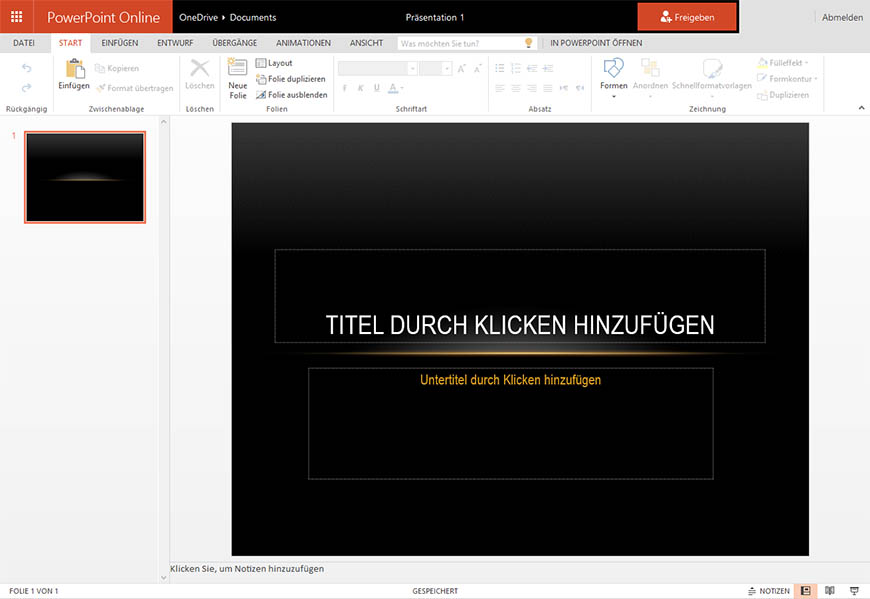This screenshot has height=599, width=870.
Task: Open the ANIMATIONEN tab
Action: (x=303, y=43)
